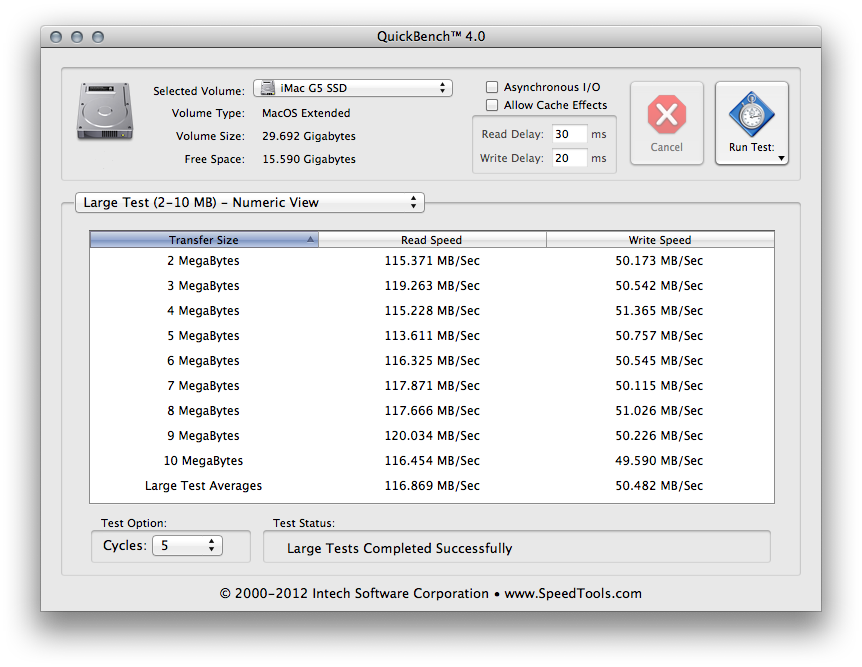Select the Large Test Averages row

432,486
